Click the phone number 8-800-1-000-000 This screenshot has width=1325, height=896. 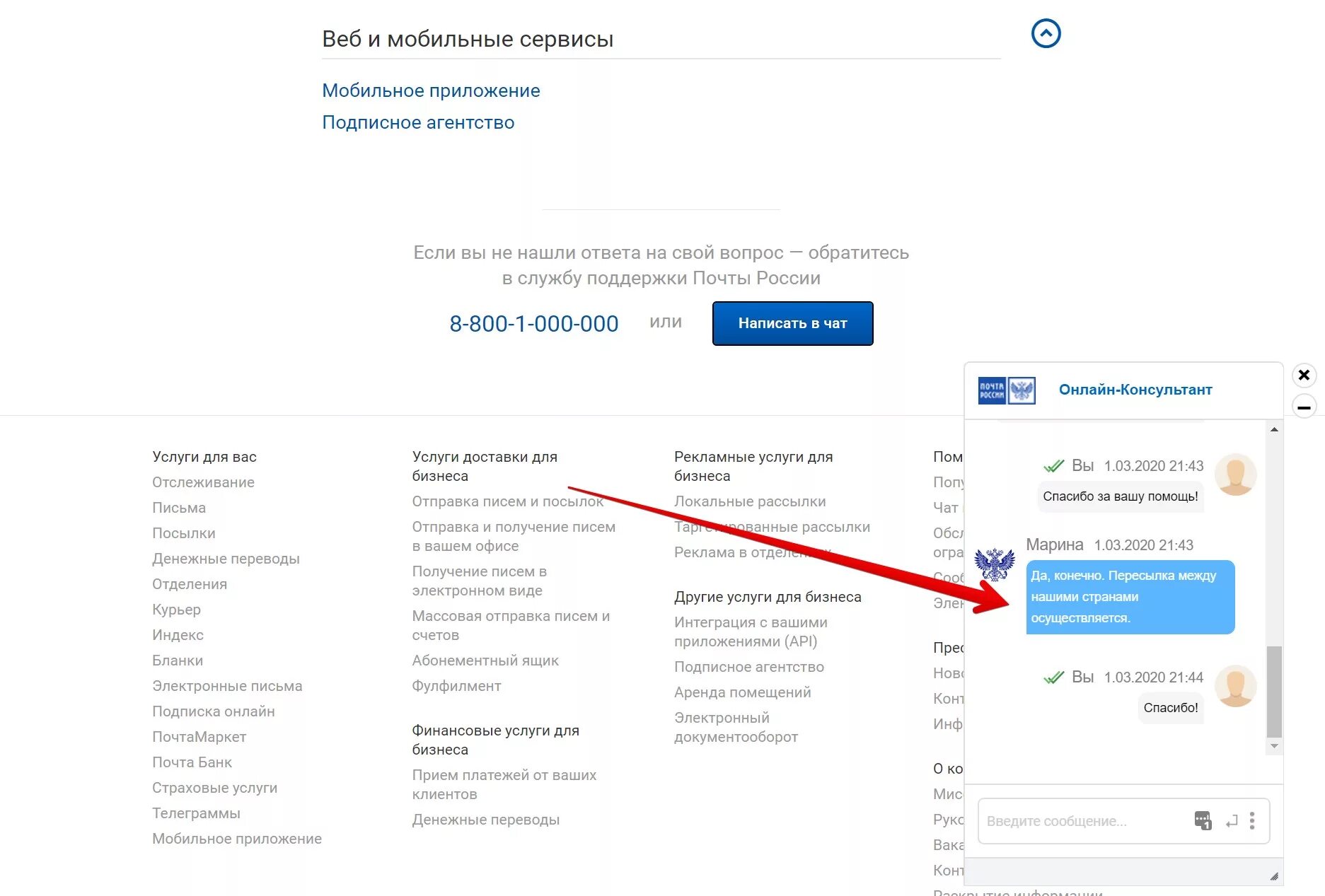534,324
